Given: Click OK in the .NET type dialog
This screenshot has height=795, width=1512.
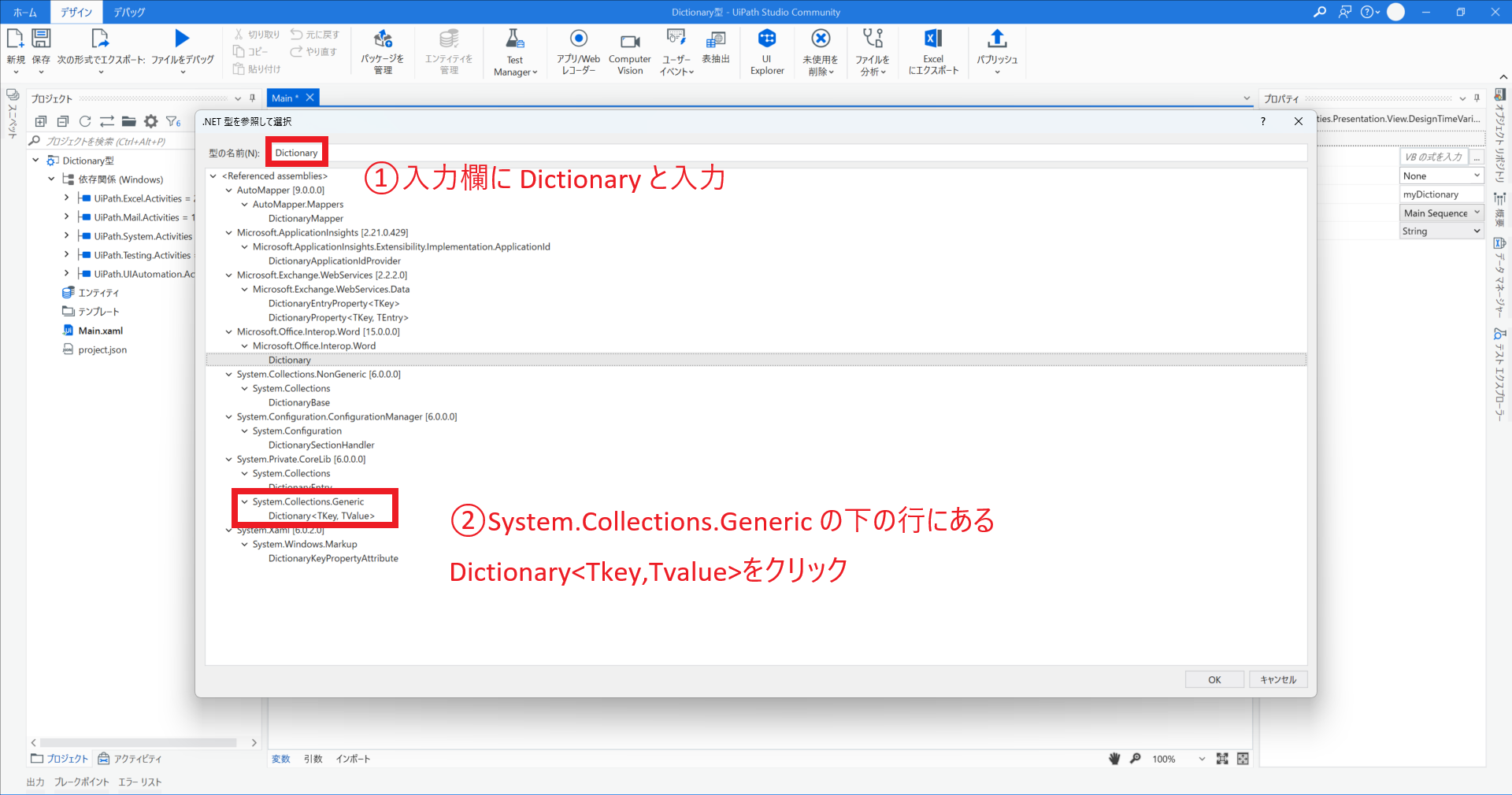Looking at the screenshot, I should [1215, 680].
